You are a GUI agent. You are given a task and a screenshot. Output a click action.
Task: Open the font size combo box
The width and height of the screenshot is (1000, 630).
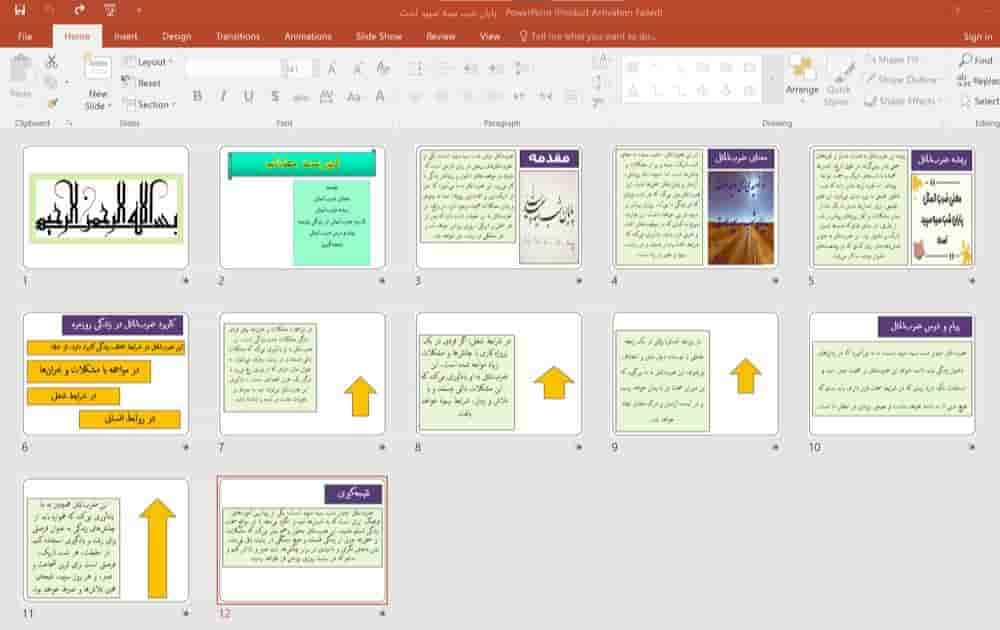point(298,68)
